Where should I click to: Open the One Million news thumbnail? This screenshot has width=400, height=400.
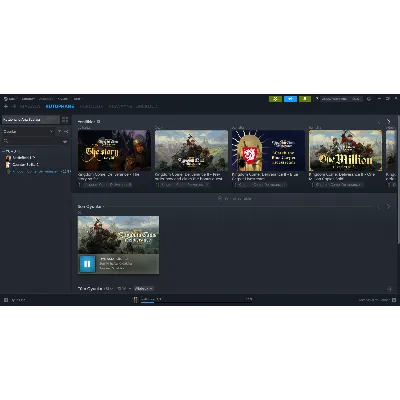(x=345, y=151)
